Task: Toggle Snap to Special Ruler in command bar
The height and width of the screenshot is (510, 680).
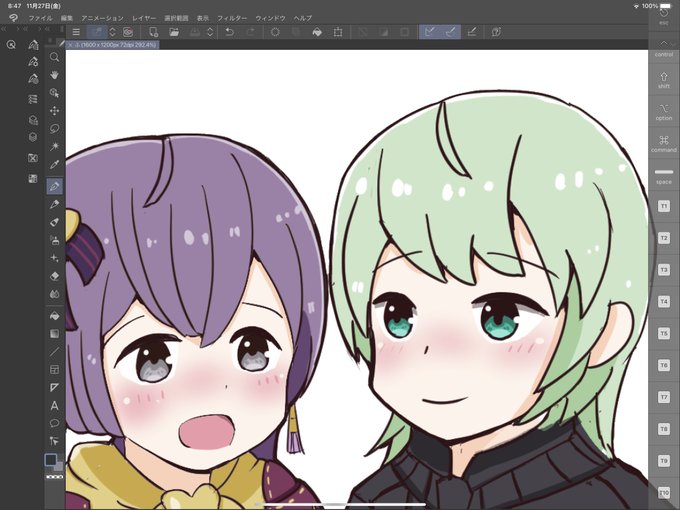Action: (x=451, y=32)
